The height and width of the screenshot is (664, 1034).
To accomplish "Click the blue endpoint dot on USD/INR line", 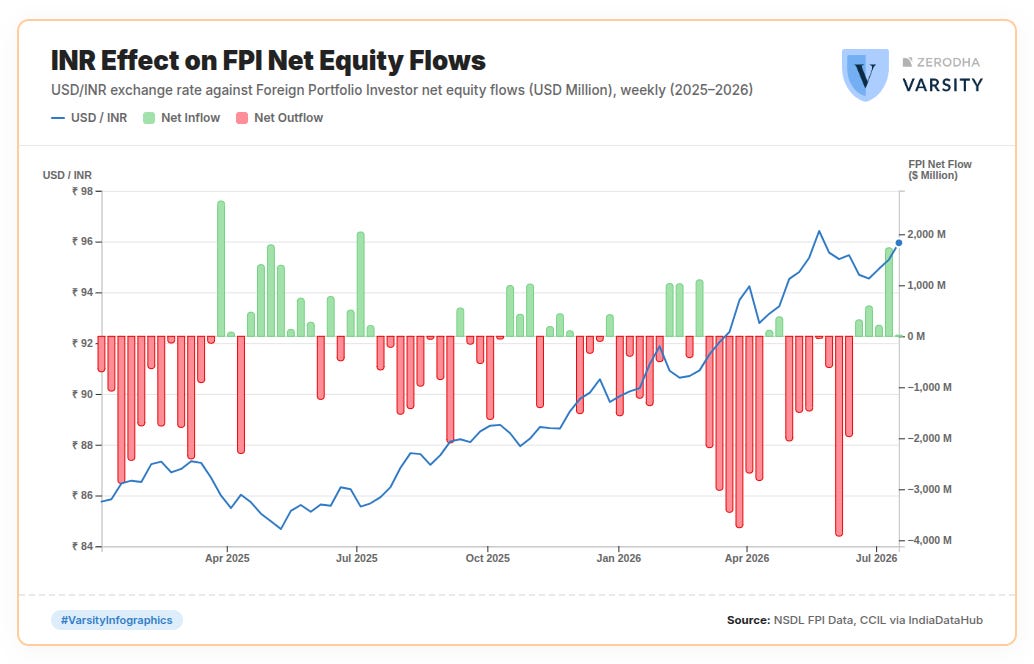I will (x=899, y=243).
